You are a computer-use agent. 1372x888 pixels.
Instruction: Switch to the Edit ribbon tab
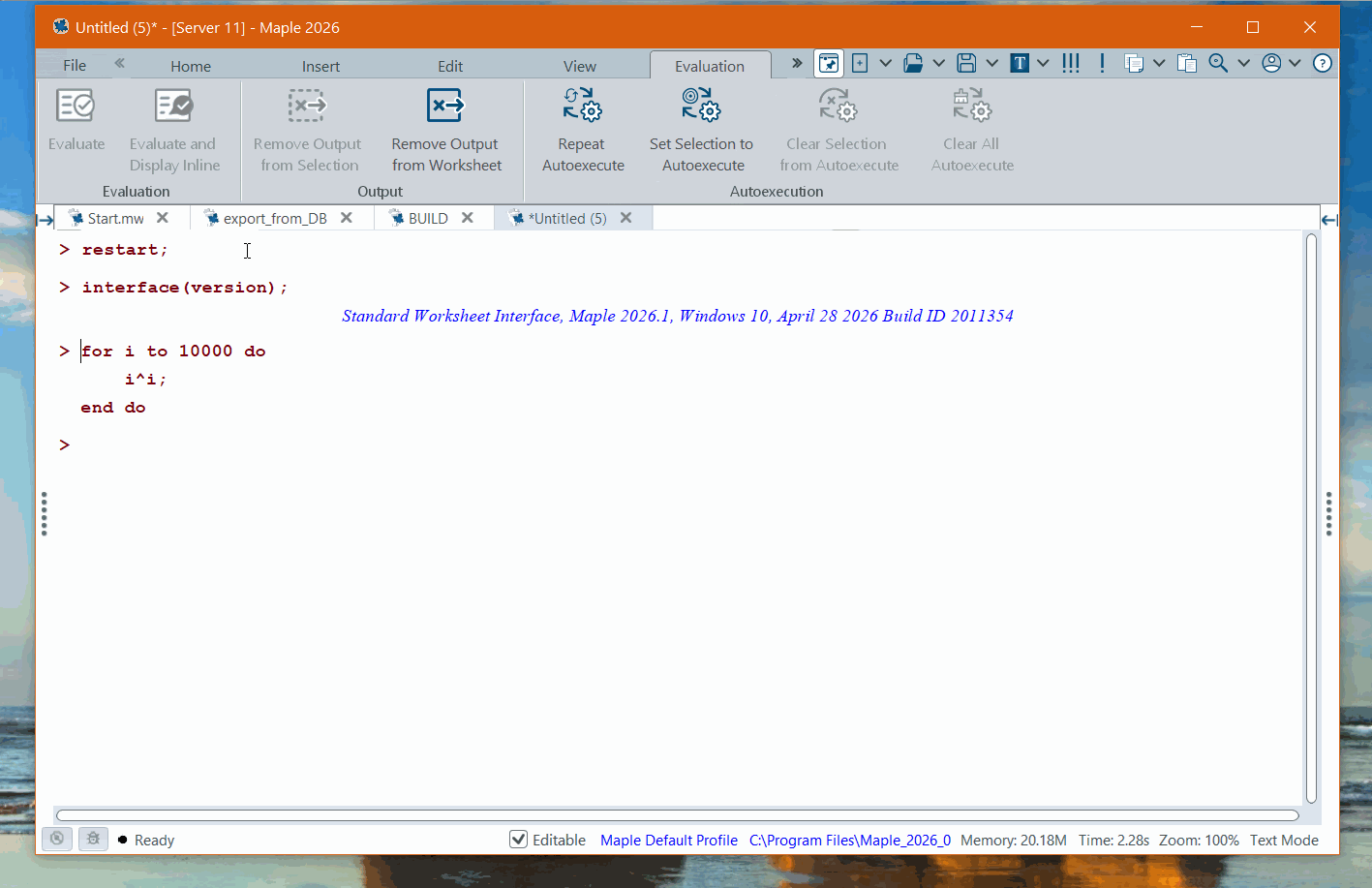(x=450, y=66)
